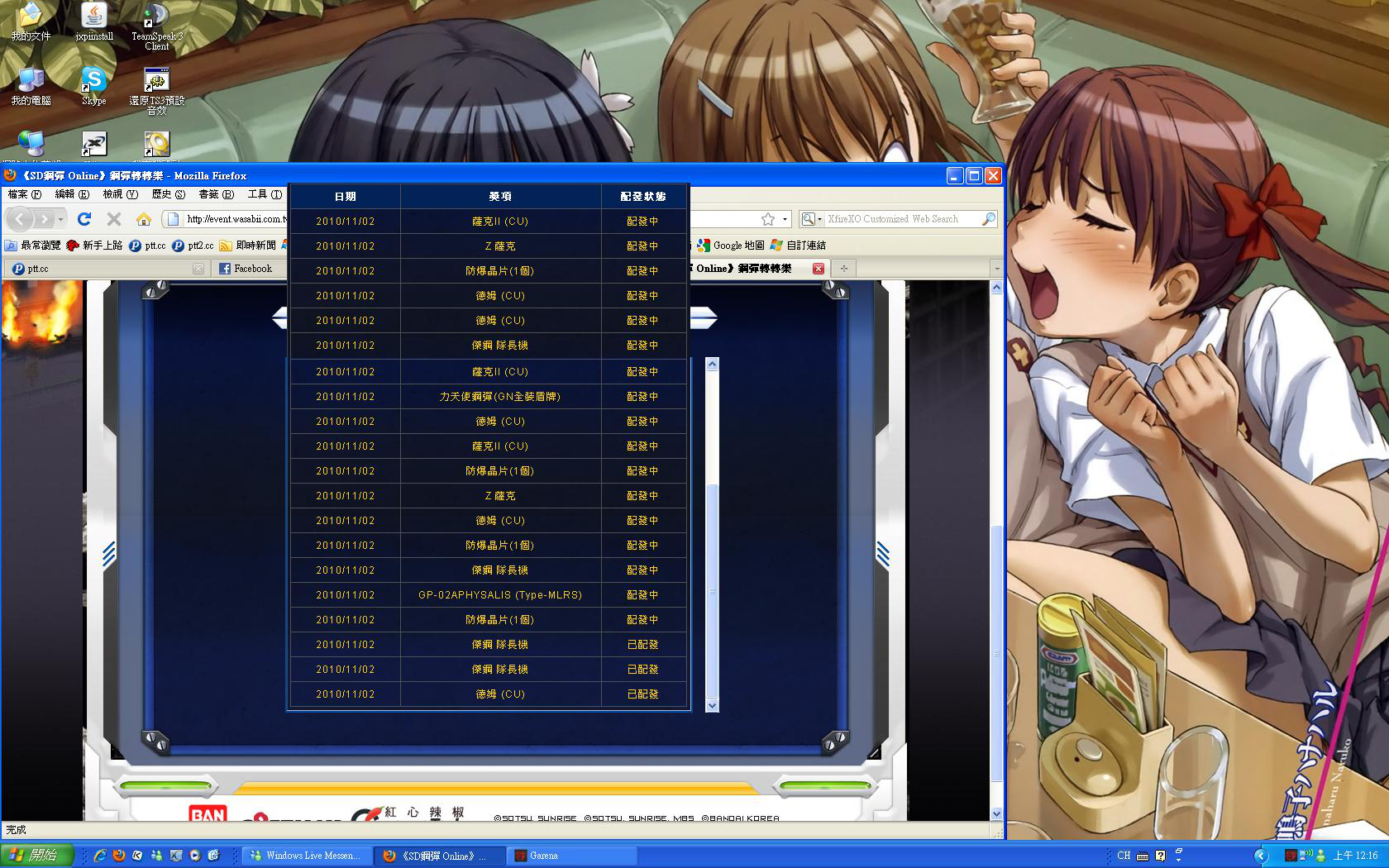Image resolution: width=1389 pixels, height=868 pixels.
Task: Click the page scrollbar up arrow
Action: [996, 288]
